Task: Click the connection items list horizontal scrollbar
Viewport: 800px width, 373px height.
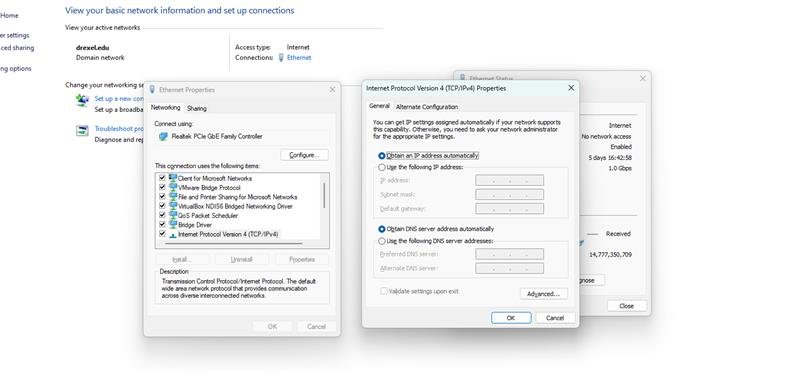Action: click(x=235, y=243)
